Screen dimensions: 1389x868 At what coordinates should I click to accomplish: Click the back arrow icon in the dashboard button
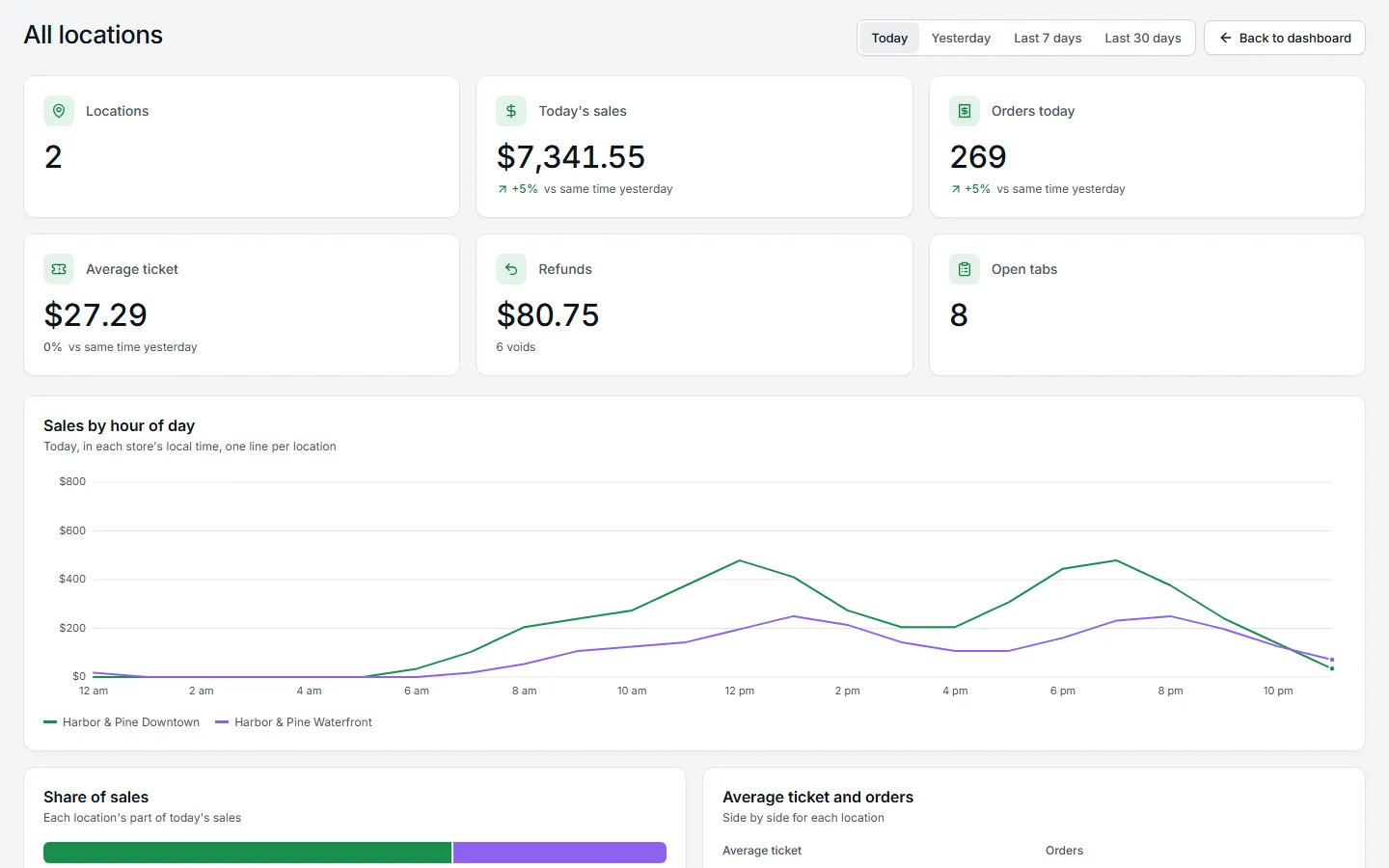click(x=1226, y=38)
